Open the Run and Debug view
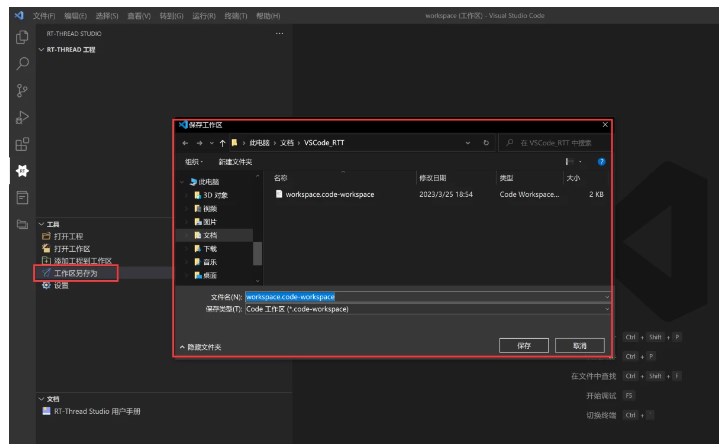 click(22, 118)
